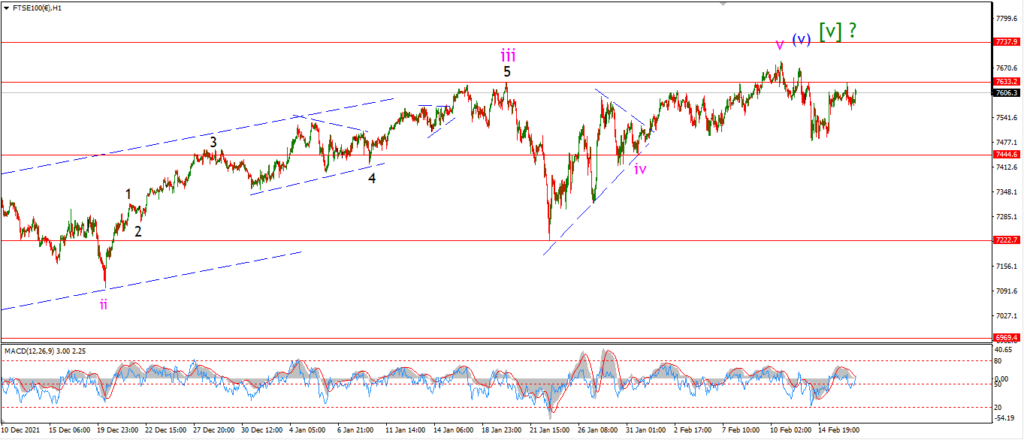
Task: Click the gray chart shift triangle marker
Action: [x=722, y=4]
